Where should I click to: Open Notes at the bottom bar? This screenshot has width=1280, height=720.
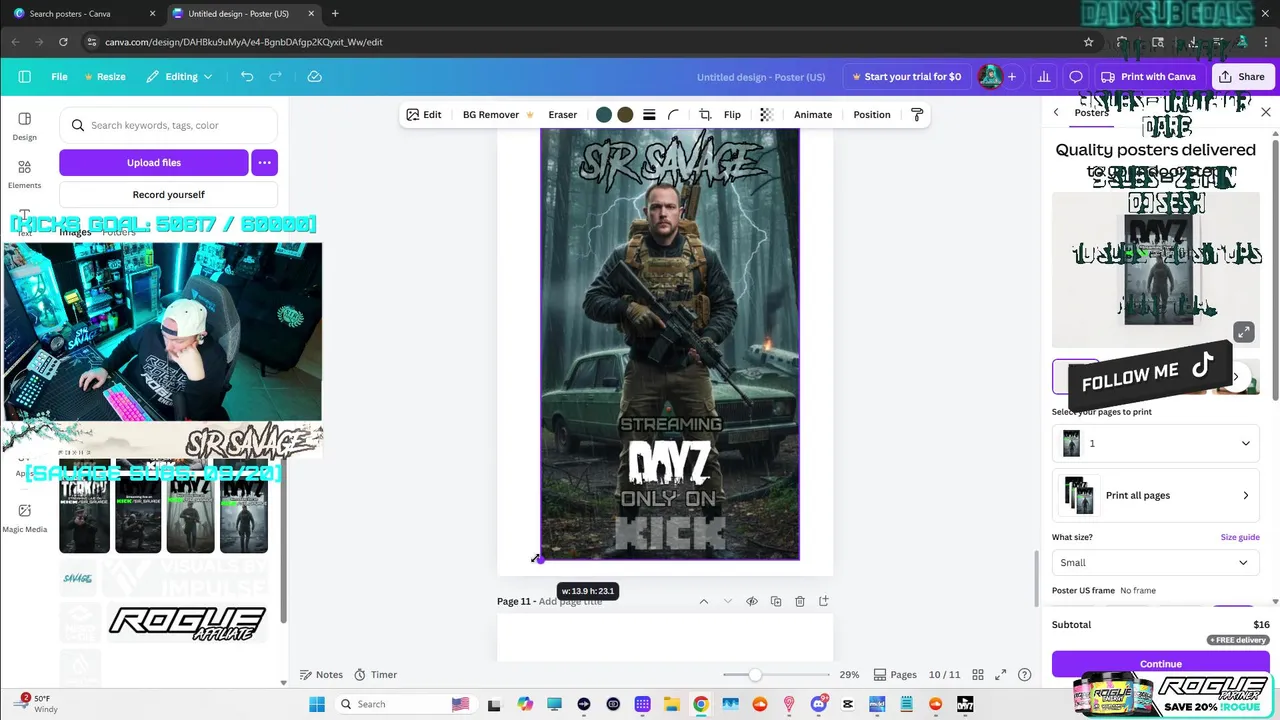tap(321, 675)
